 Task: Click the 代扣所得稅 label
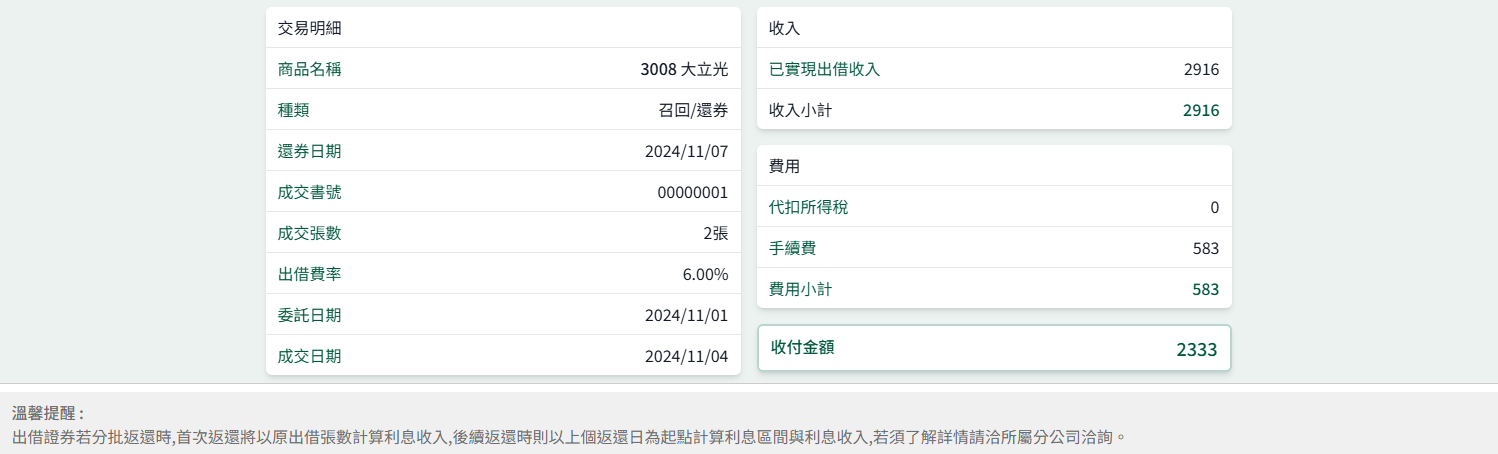click(x=808, y=208)
